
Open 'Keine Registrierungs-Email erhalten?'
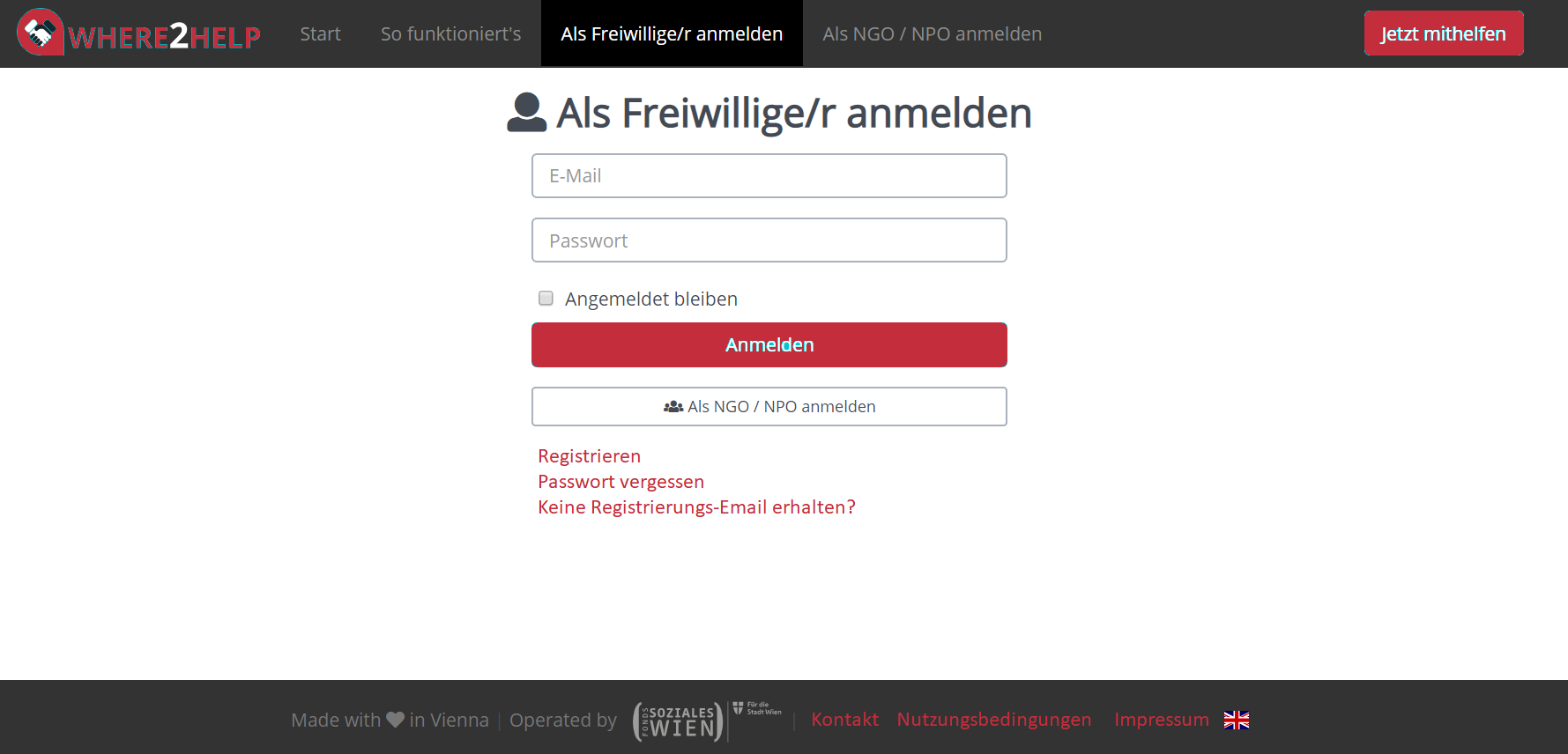point(696,506)
